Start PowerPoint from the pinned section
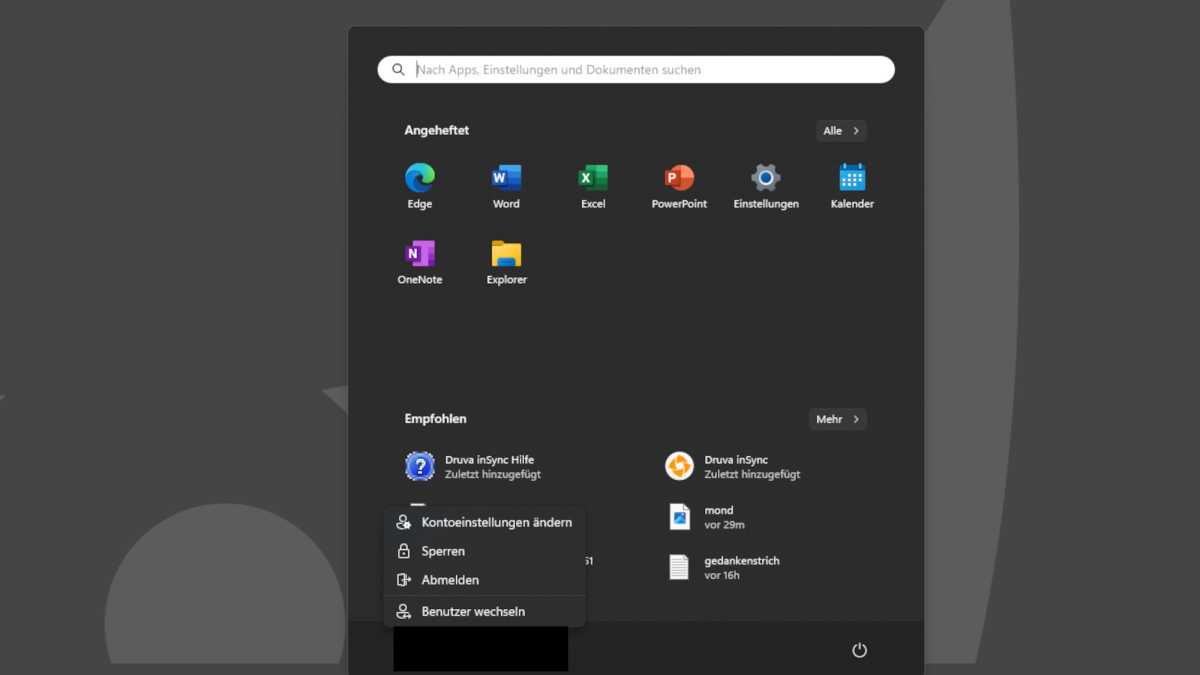The image size is (1200, 675). pyautogui.click(x=679, y=187)
